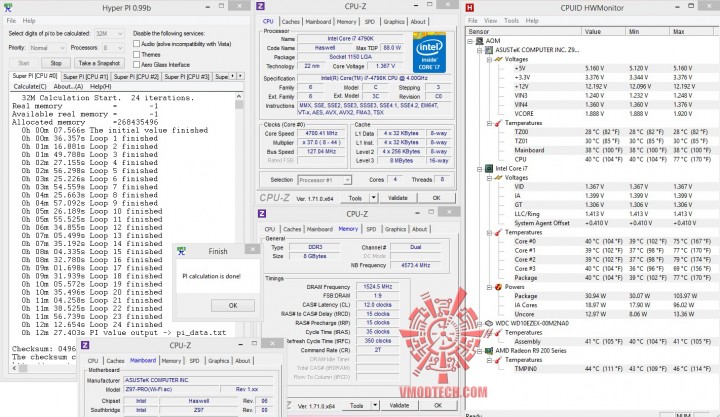The height and width of the screenshot is (417, 720).
Task: Collapse the ASUSTeK Voltages node
Action: coord(489,59)
